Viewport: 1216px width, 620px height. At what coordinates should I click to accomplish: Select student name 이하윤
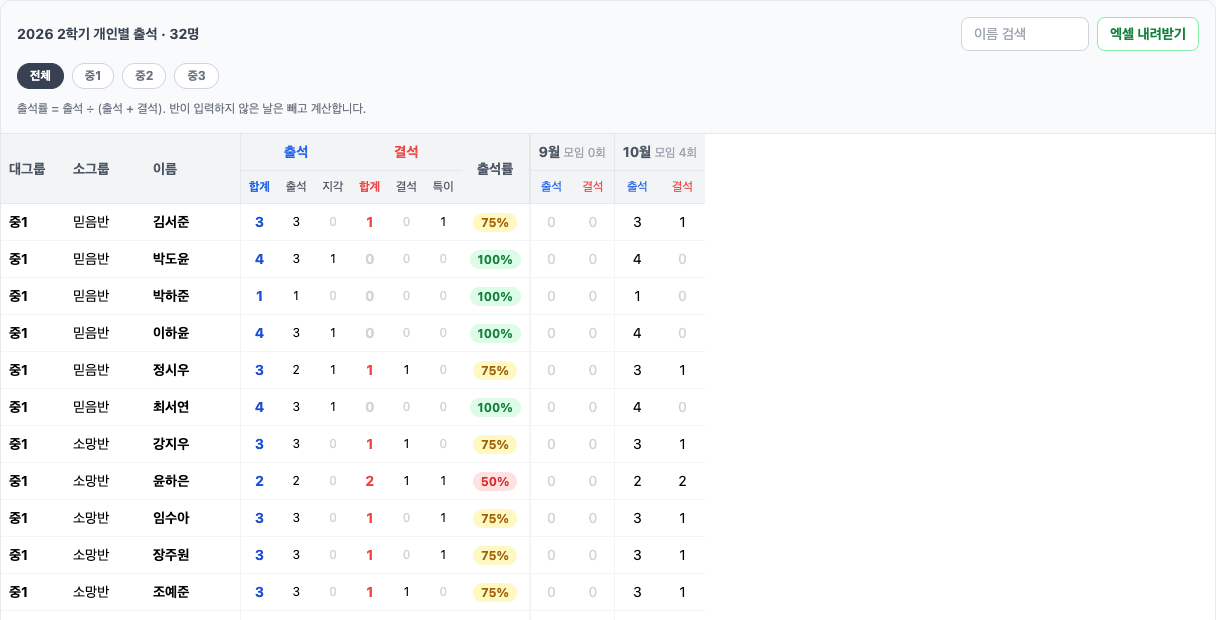(x=171, y=333)
